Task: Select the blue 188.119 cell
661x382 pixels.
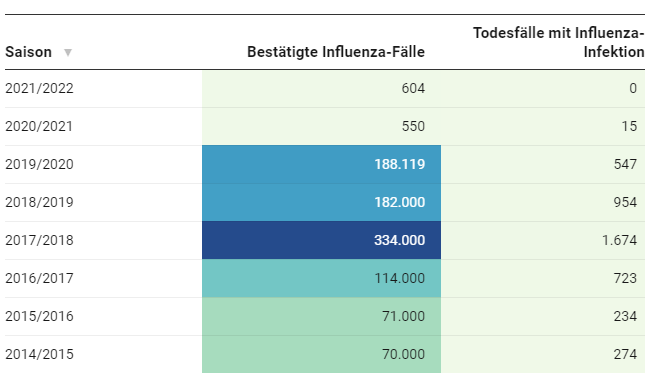Action: point(321,164)
